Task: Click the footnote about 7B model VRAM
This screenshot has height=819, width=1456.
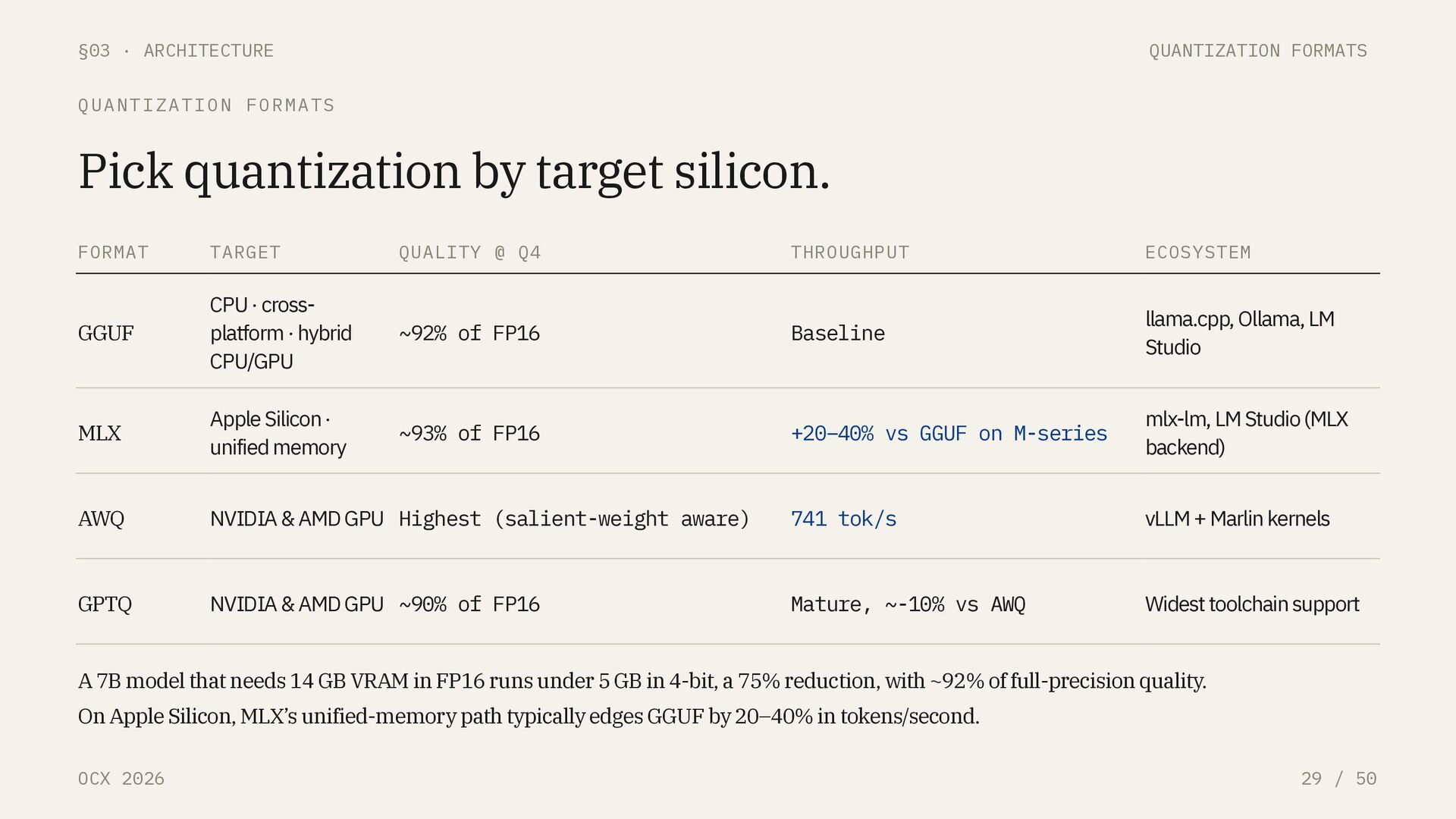Action: tap(641, 681)
